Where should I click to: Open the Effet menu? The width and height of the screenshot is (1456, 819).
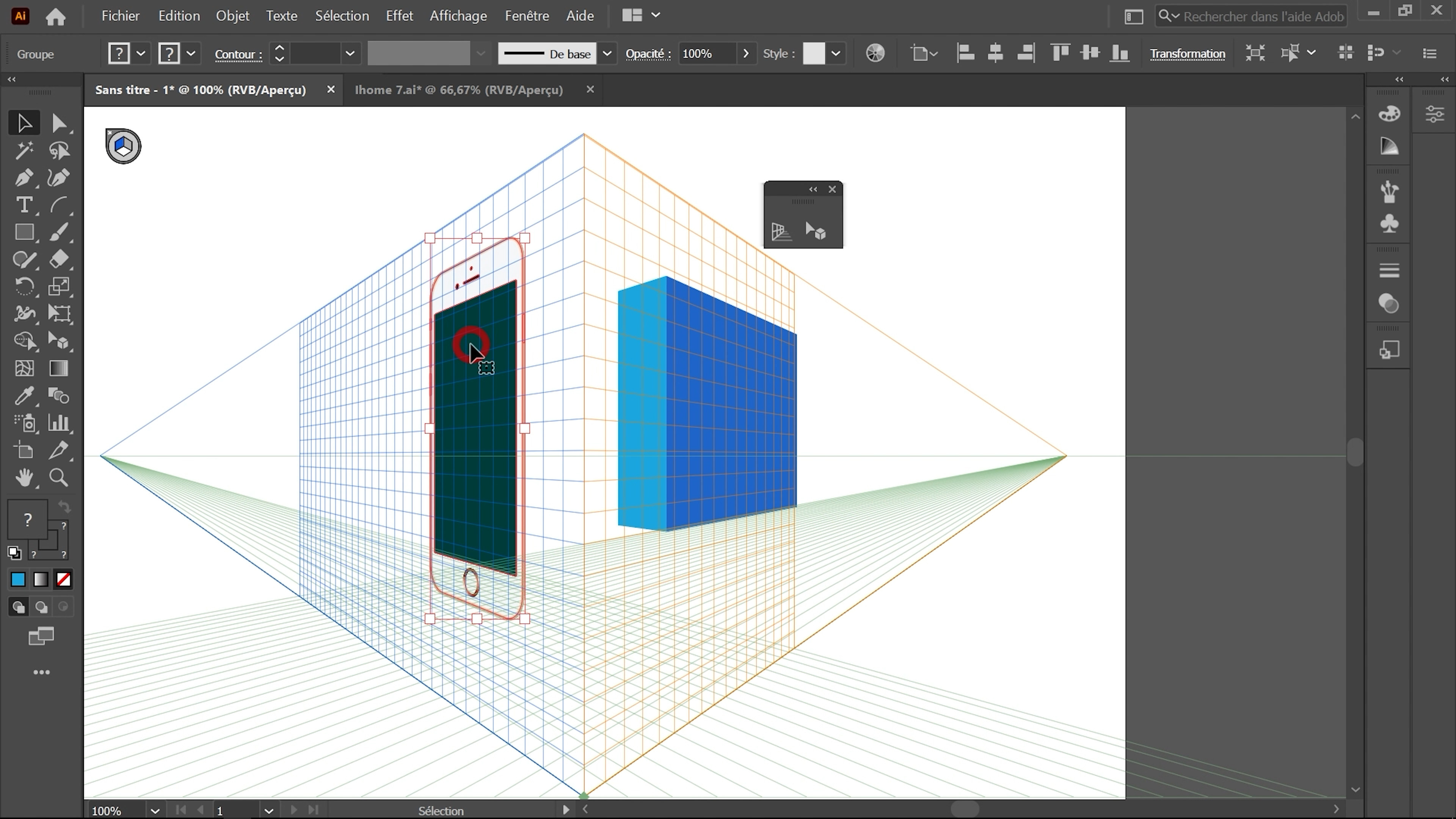(x=399, y=16)
